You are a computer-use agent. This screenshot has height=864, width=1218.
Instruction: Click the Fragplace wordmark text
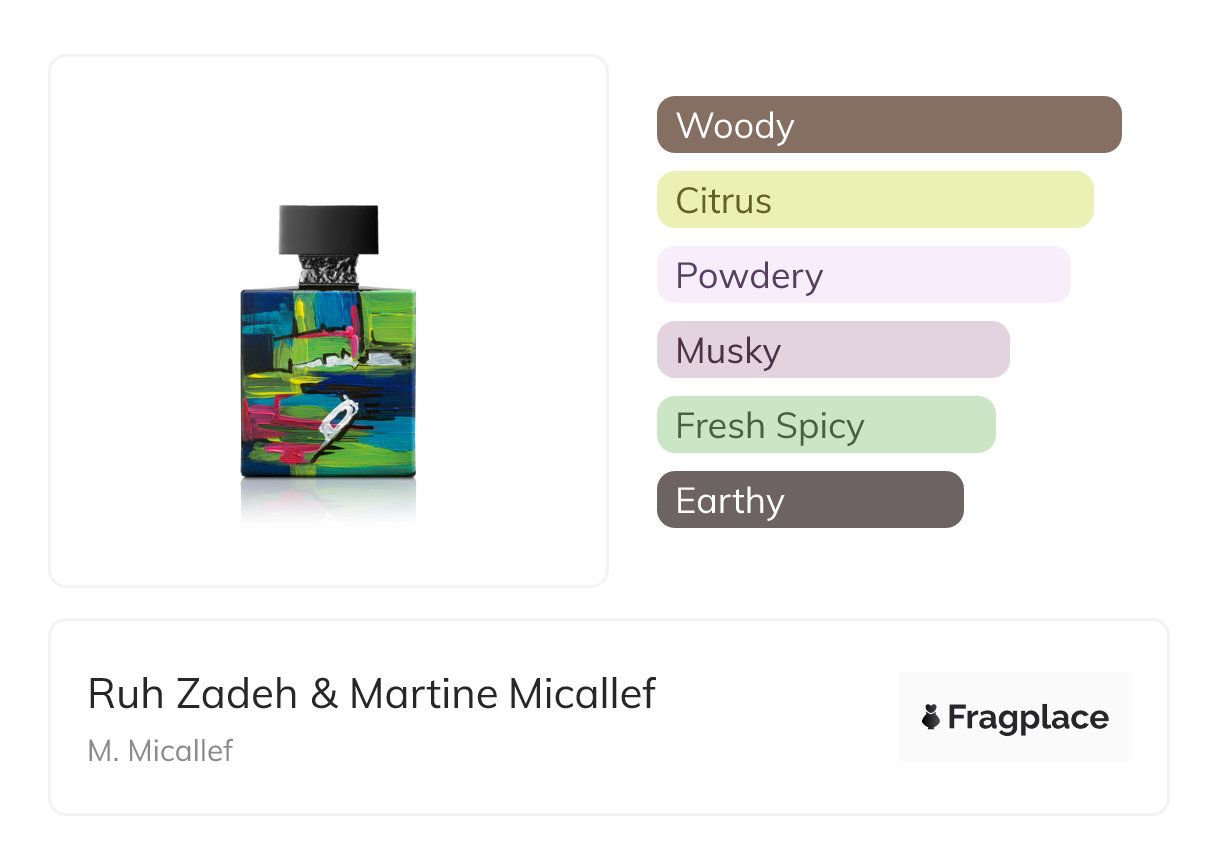[x=1028, y=718]
